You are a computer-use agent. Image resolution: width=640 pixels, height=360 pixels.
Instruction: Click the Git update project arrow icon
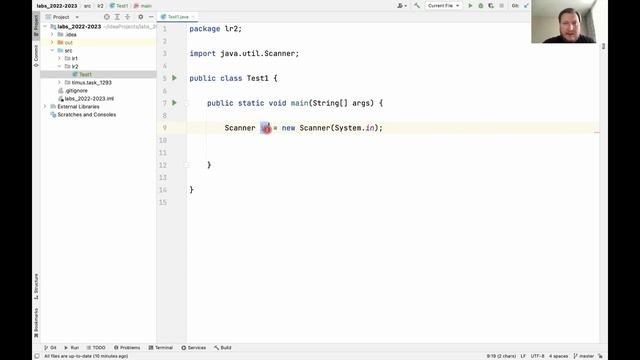[x=526, y=6]
